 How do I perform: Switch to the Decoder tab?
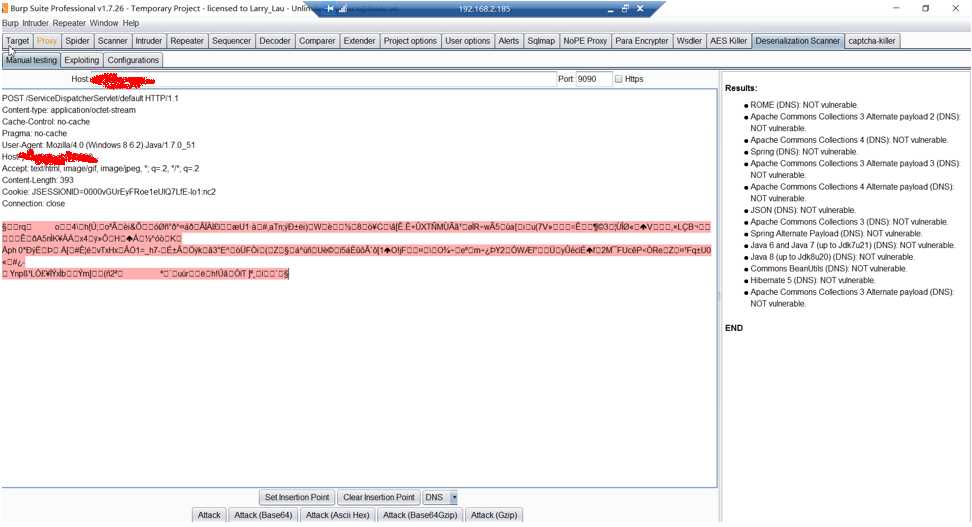point(275,41)
